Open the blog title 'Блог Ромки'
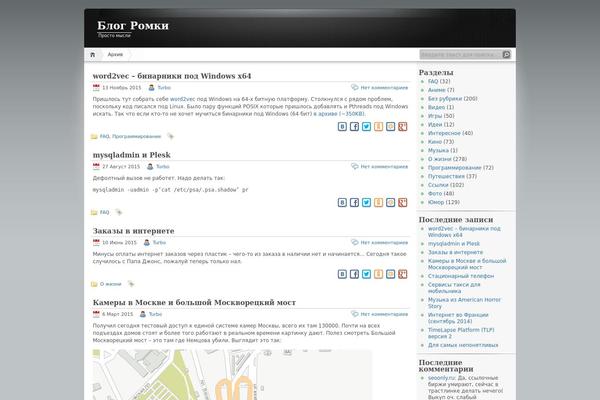The width and height of the screenshot is (600, 400). tap(133, 26)
